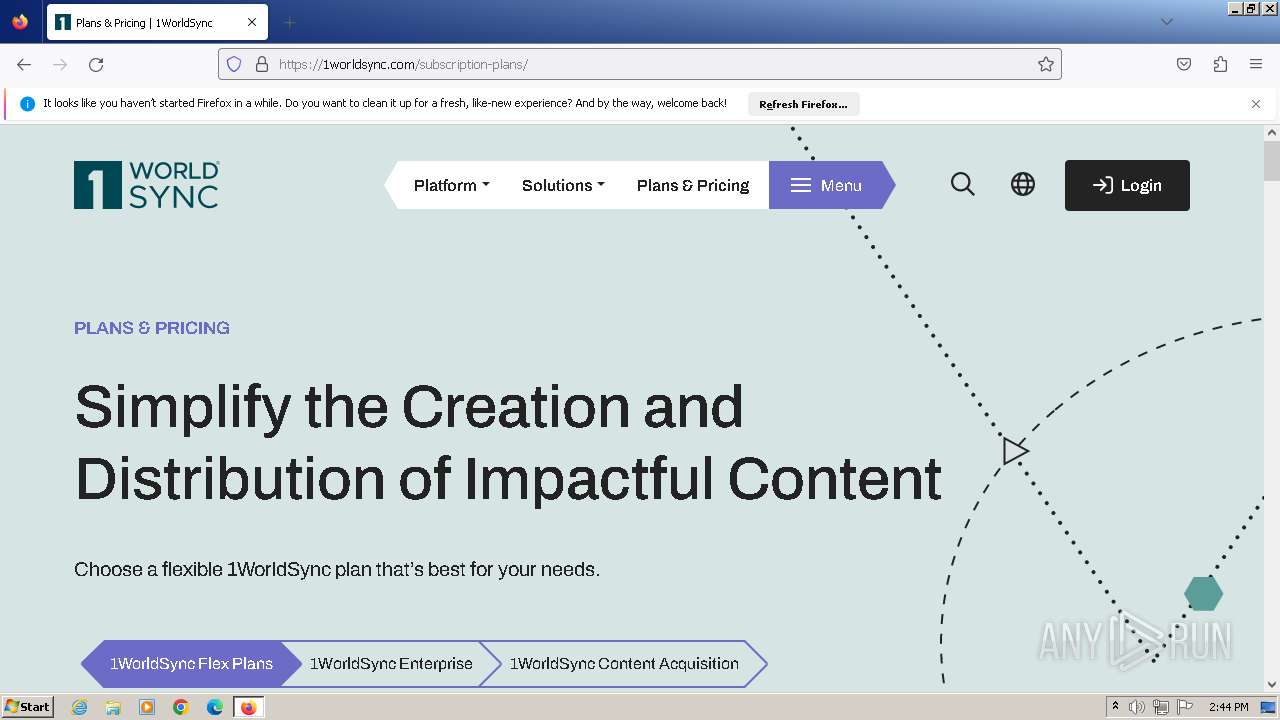
Task: Reload the page with the refresh icon
Action: coord(96,64)
